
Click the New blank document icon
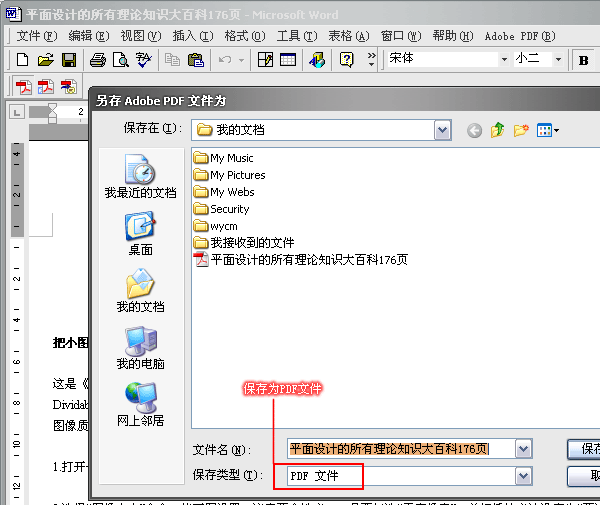pyautogui.click(x=23, y=60)
